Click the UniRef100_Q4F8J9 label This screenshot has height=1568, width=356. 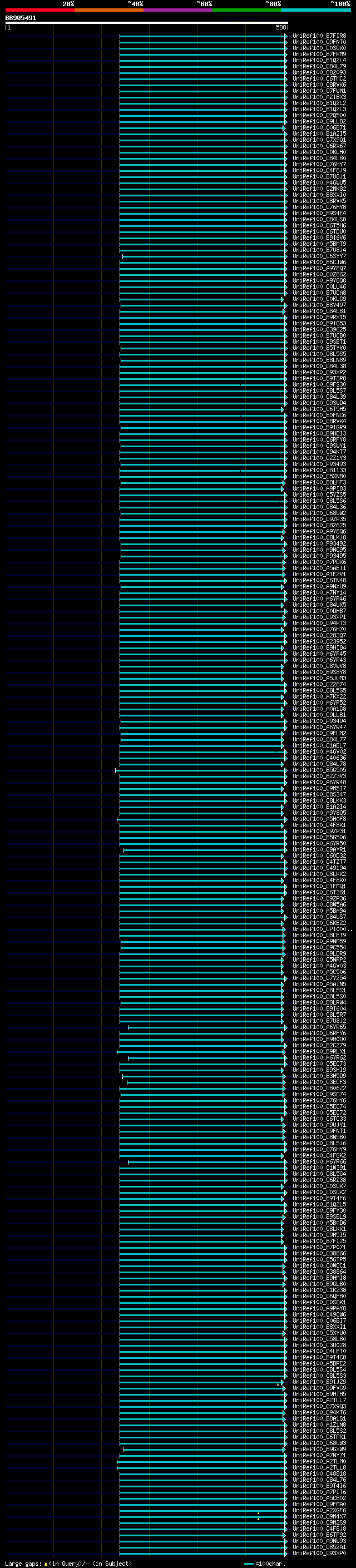[319, 170]
